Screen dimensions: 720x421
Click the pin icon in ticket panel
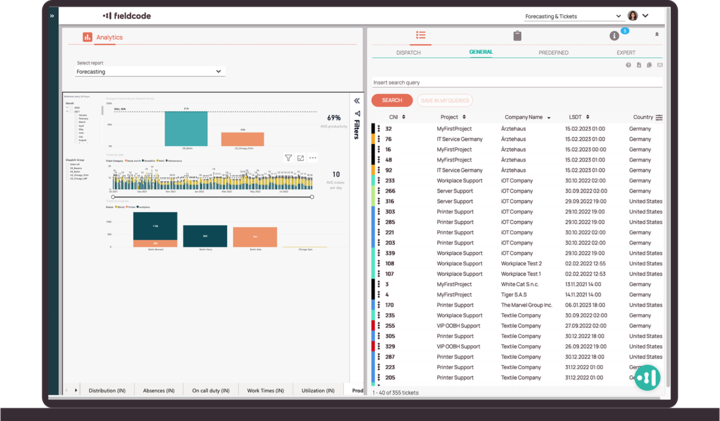pos(657,34)
